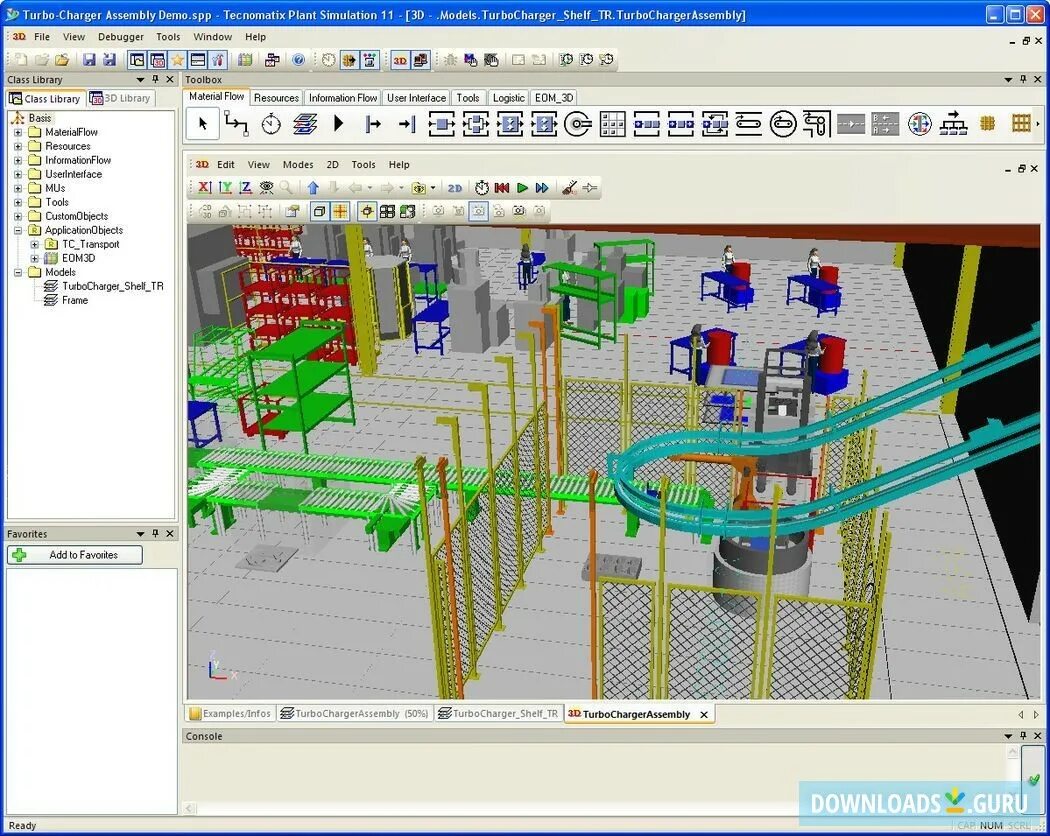Expand the UserInterface folder
Viewport: 1050px width, 836px height.
point(18,174)
